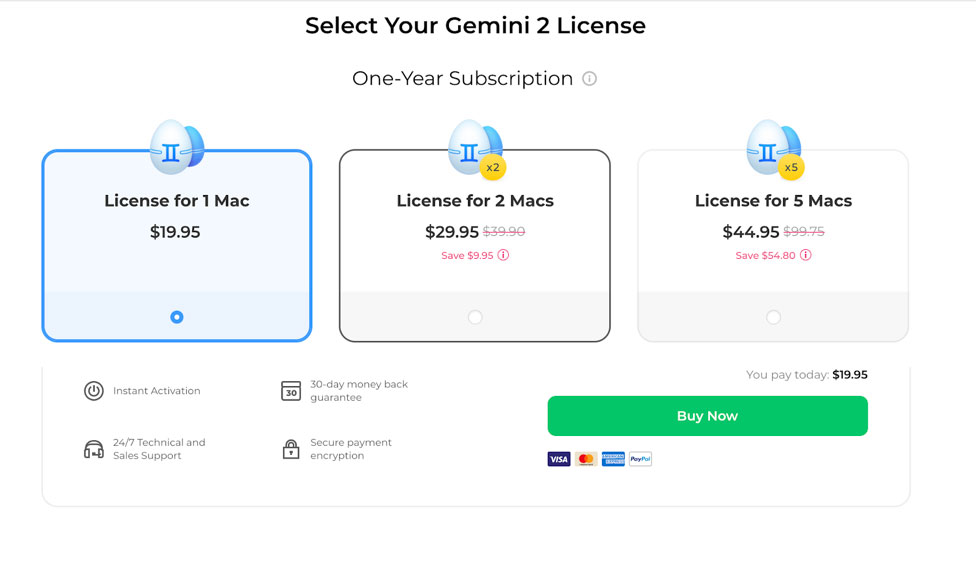
Task: Click the Mastercard logo
Action: (586, 459)
